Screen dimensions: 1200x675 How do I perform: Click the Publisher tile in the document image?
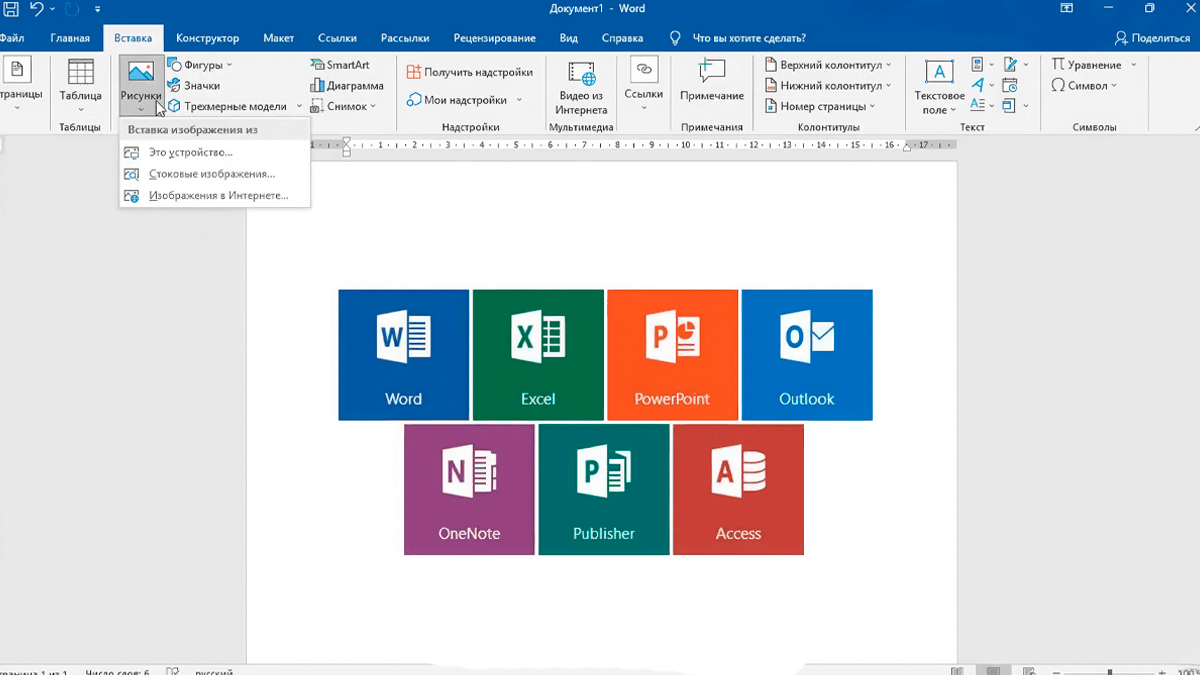604,489
